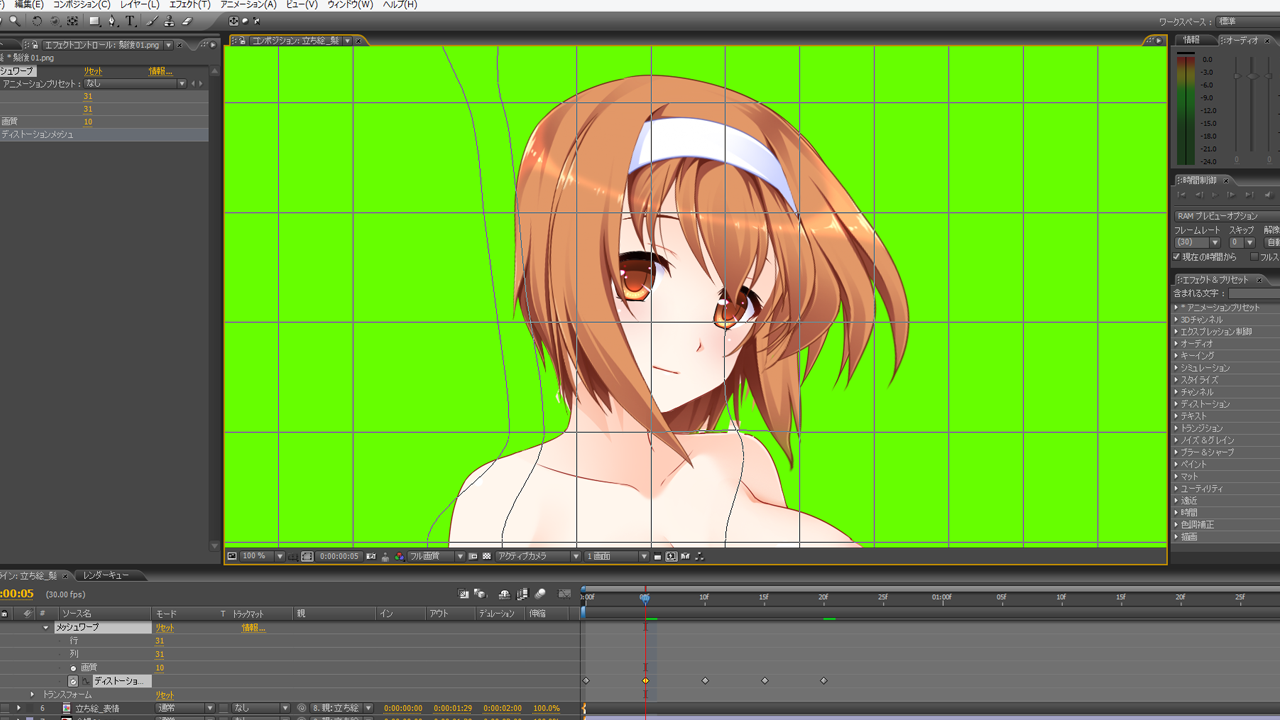Screen dimensions: 1280x720
Task: Toggle stopwatch for 画質 property
Action: point(73,668)
